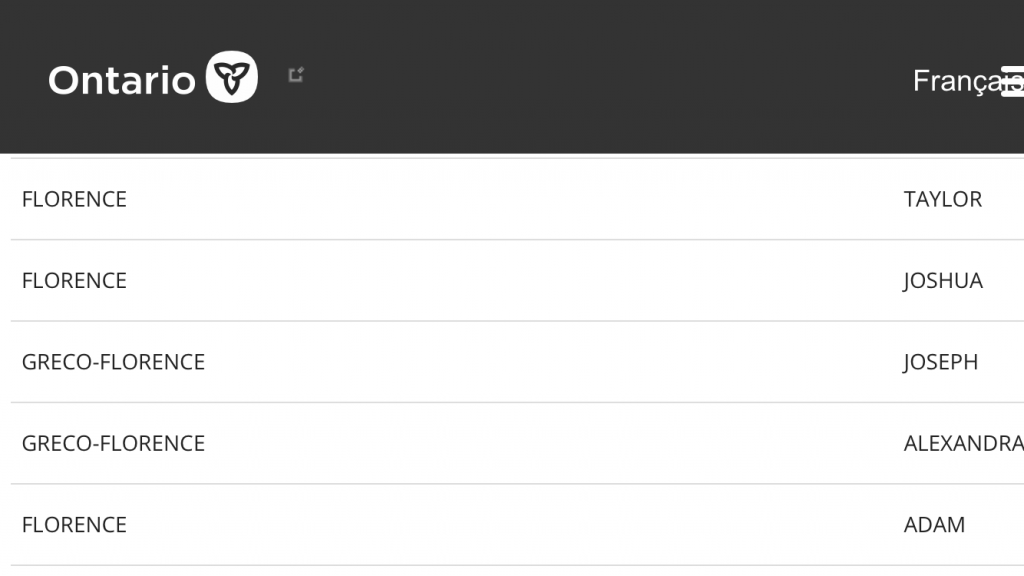Click the Ontario wordmark text

pos(121,80)
